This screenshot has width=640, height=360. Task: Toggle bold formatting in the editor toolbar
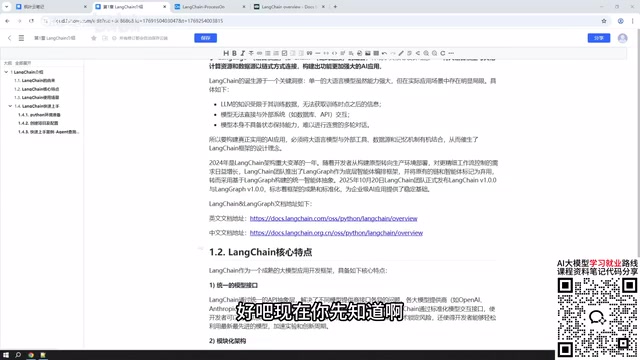(x=234, y=53)
